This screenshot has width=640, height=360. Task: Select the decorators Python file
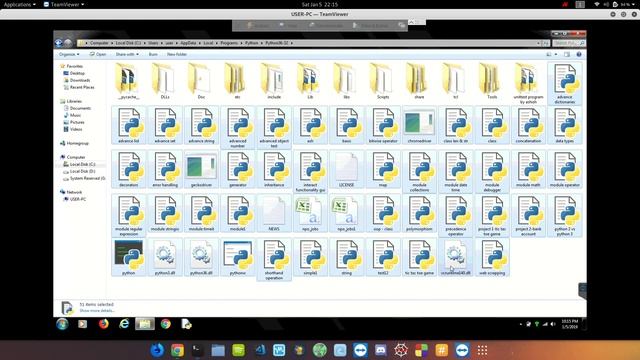[x=129, y=169]
